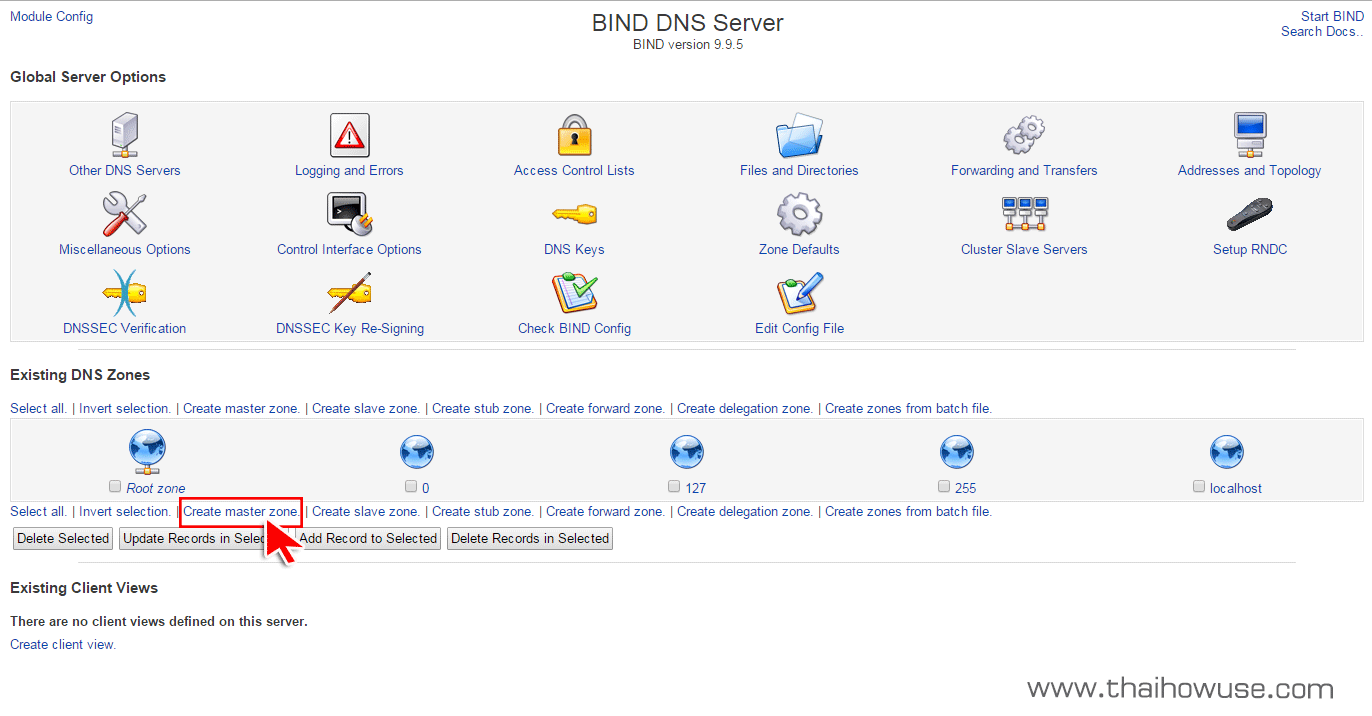Open the Zone Defaults gear icon
Image resolution: width=1372 pixels, height=716 pixels.
tap(799, 214)
